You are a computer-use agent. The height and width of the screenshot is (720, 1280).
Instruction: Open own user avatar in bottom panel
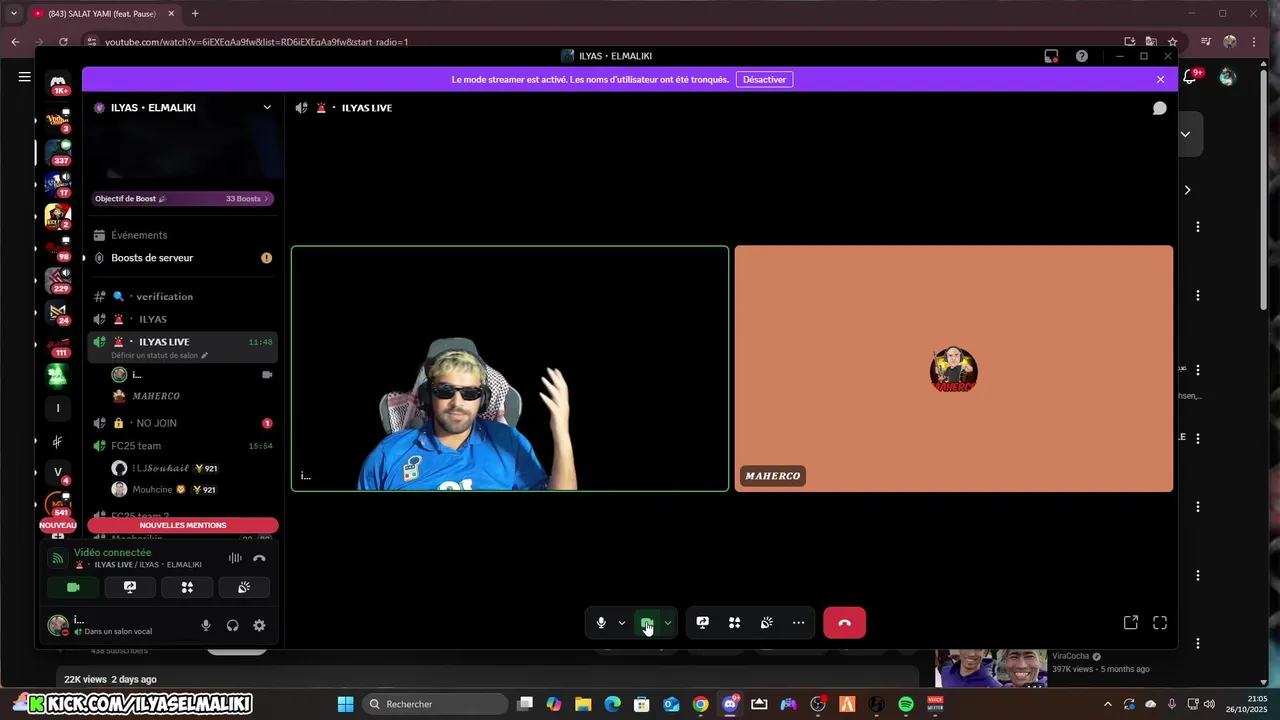click(58, 626)
